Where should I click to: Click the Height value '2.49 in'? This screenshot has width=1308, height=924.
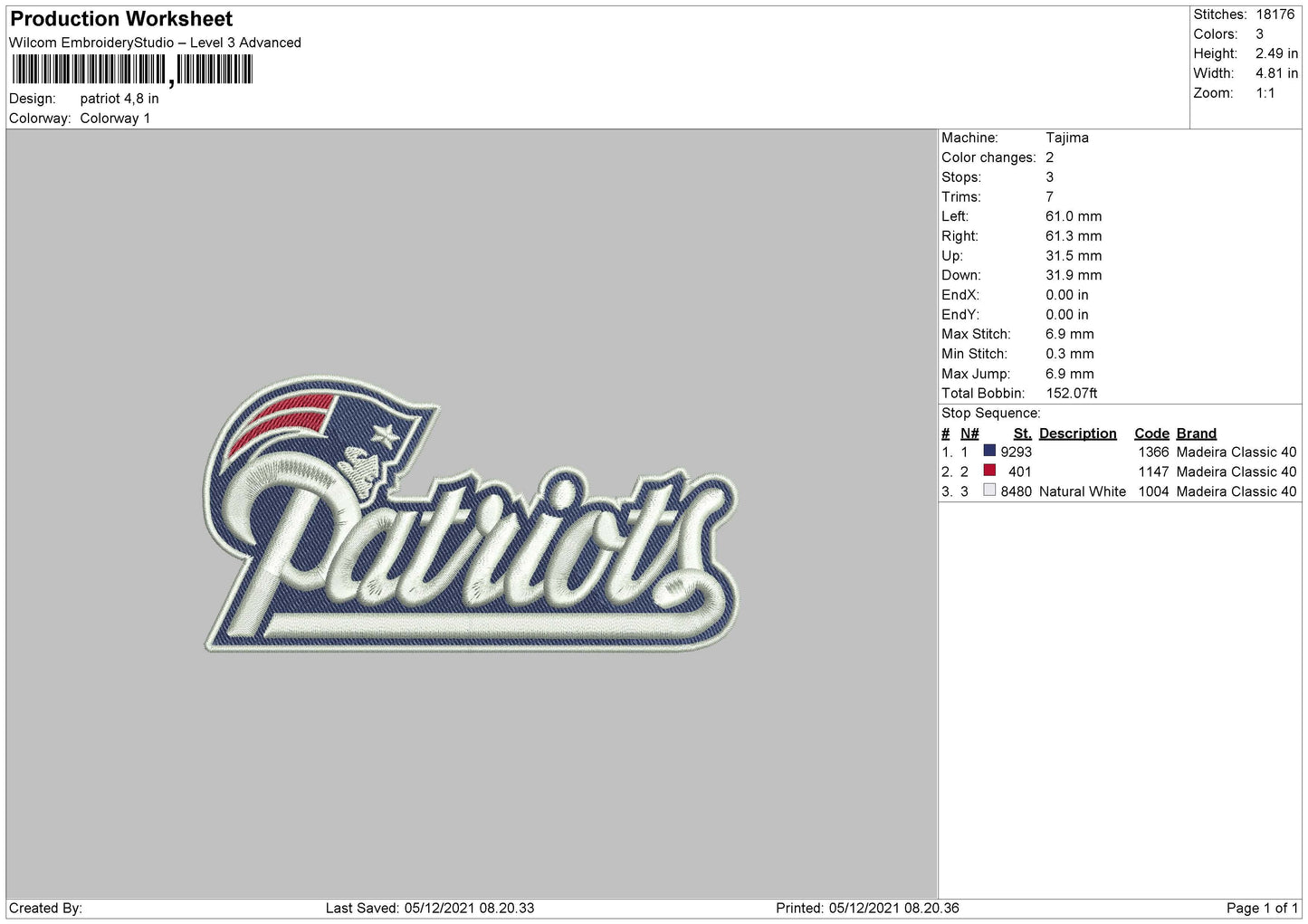[1276, 53]
